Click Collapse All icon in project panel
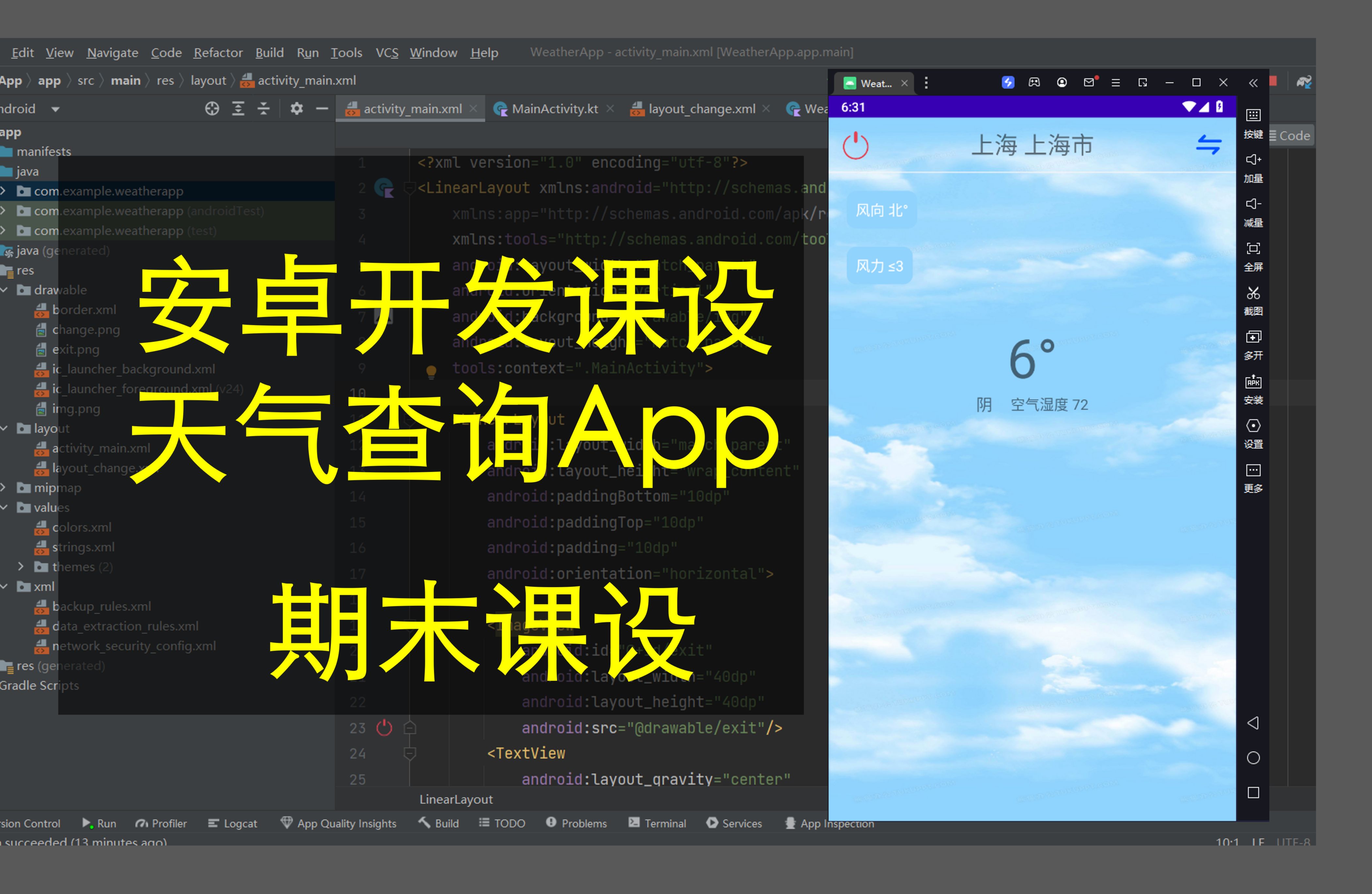 263,108
